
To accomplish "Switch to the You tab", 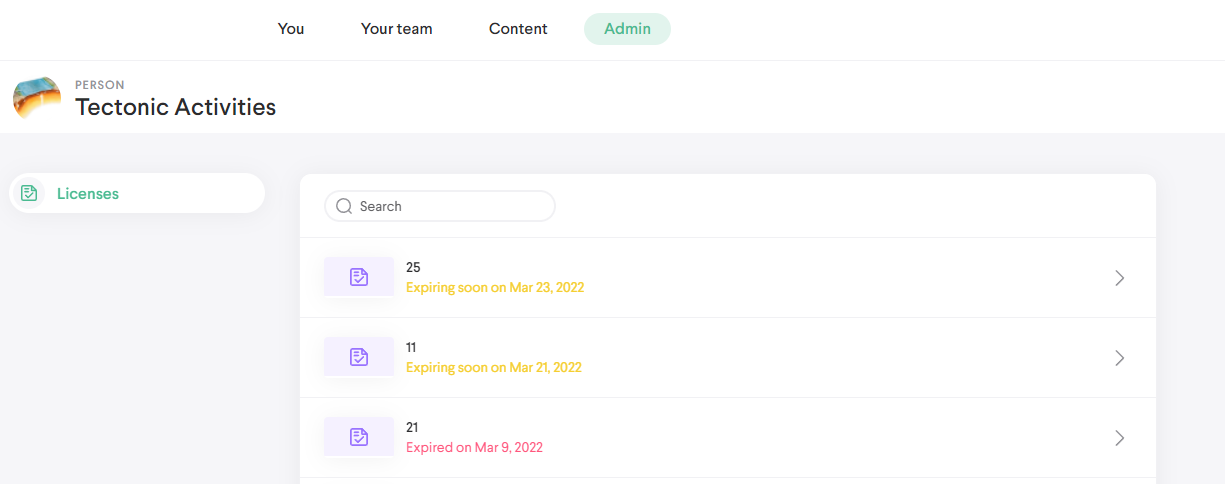I will [x=291, y=29].
